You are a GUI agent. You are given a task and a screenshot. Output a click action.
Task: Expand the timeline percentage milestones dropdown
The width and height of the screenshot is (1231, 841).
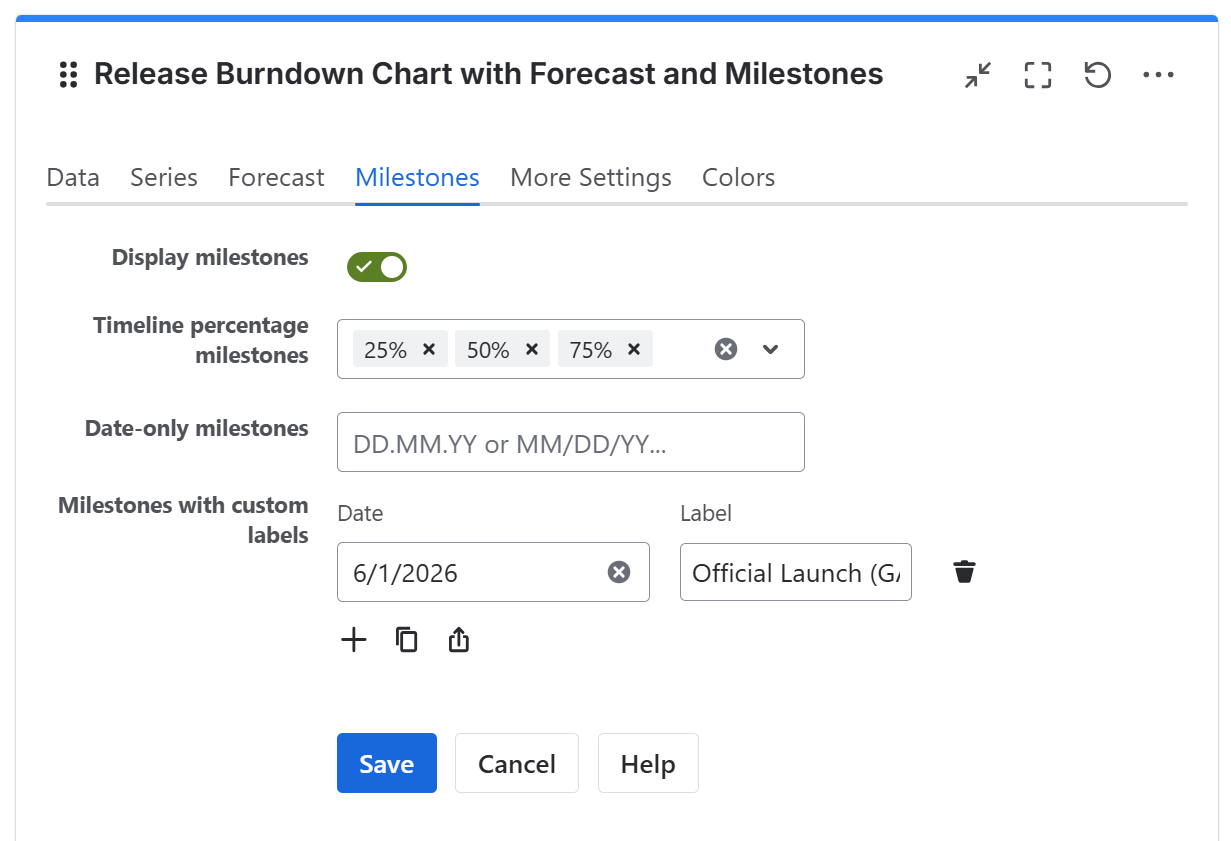[770, 349]
